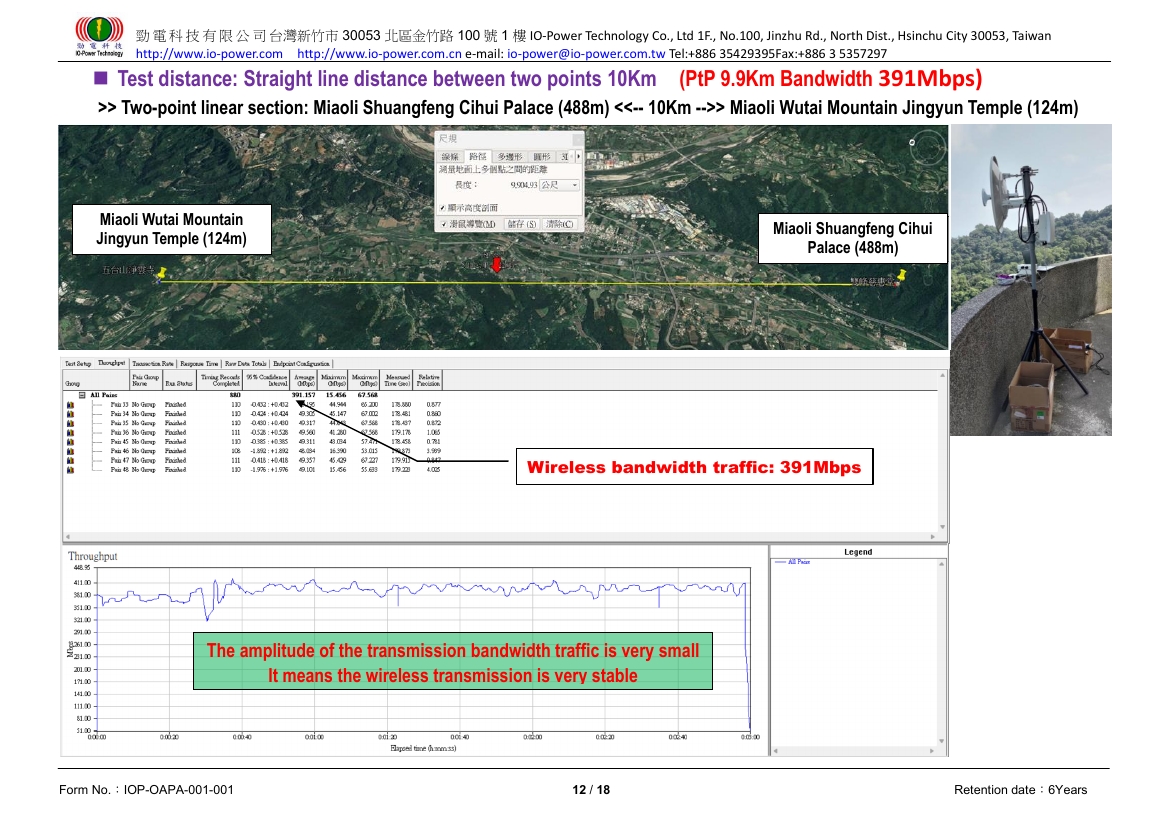
Task: Toggle the 滑鼠導覽 checkbox
Action: click(x=444, y=224)
